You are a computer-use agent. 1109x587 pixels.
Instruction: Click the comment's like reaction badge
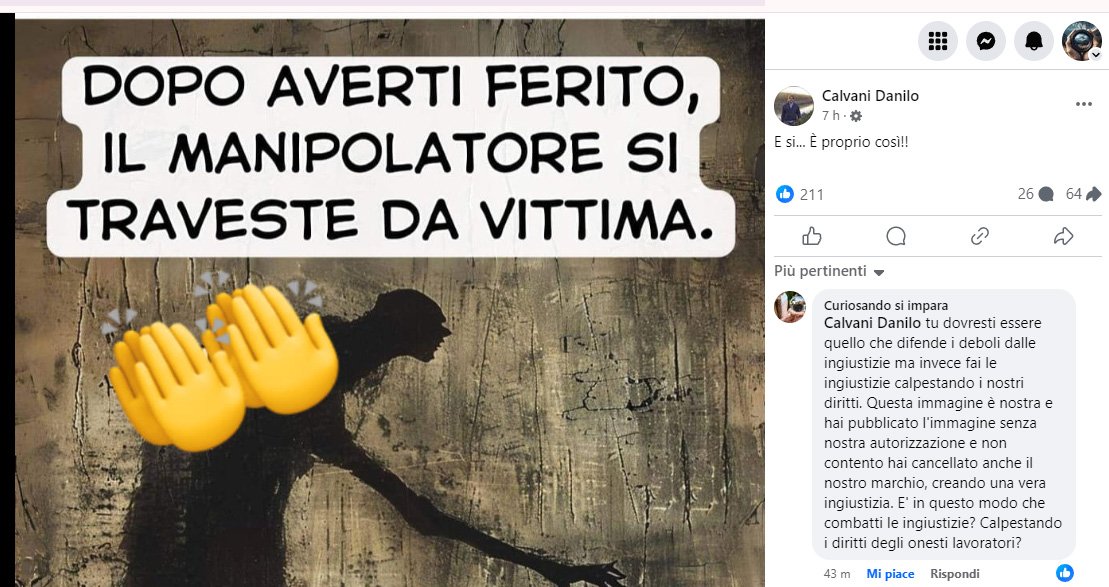(x=1065, y=573)
